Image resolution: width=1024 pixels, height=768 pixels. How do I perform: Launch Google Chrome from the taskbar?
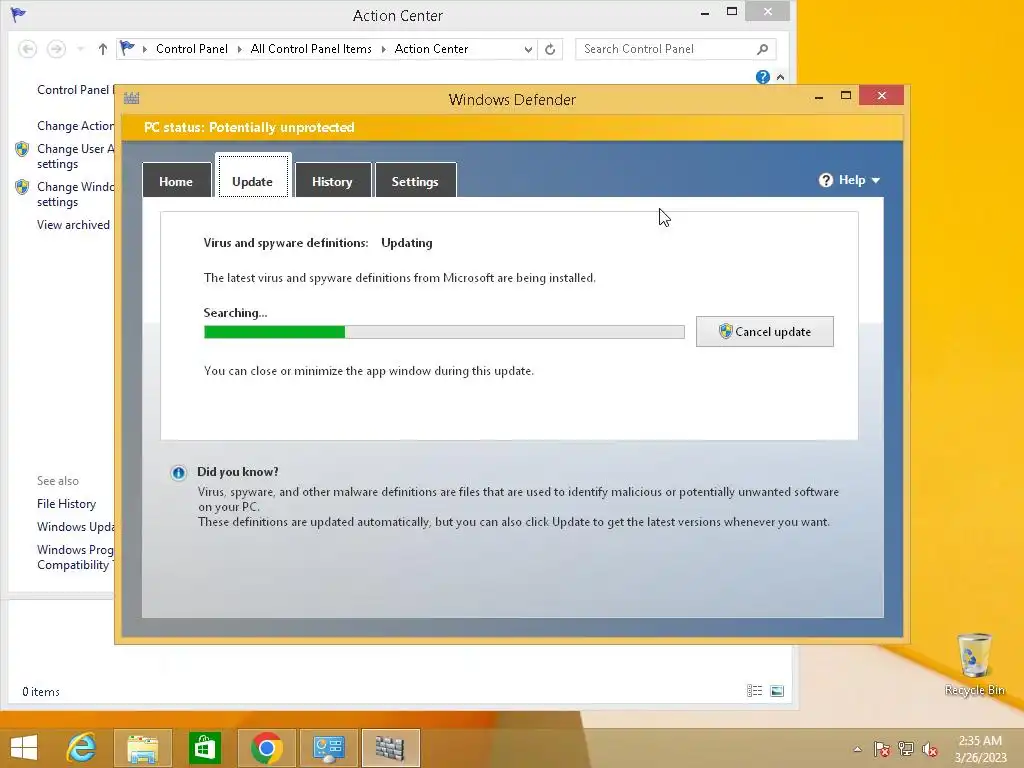coord(266,748)
